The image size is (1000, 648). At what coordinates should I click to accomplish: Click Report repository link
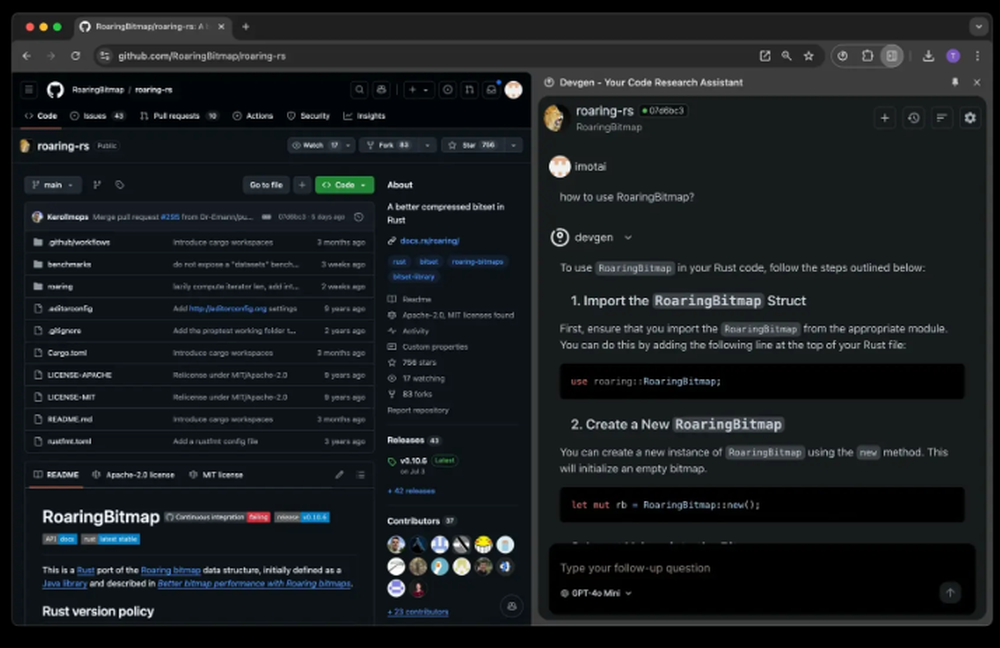click(418, 410)
